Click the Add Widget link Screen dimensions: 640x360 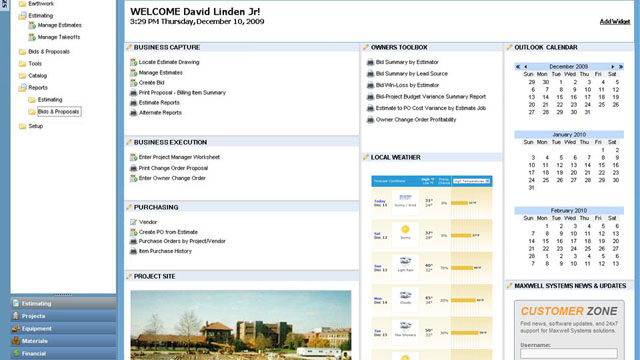pyautogui.click(x=615, y=22)
